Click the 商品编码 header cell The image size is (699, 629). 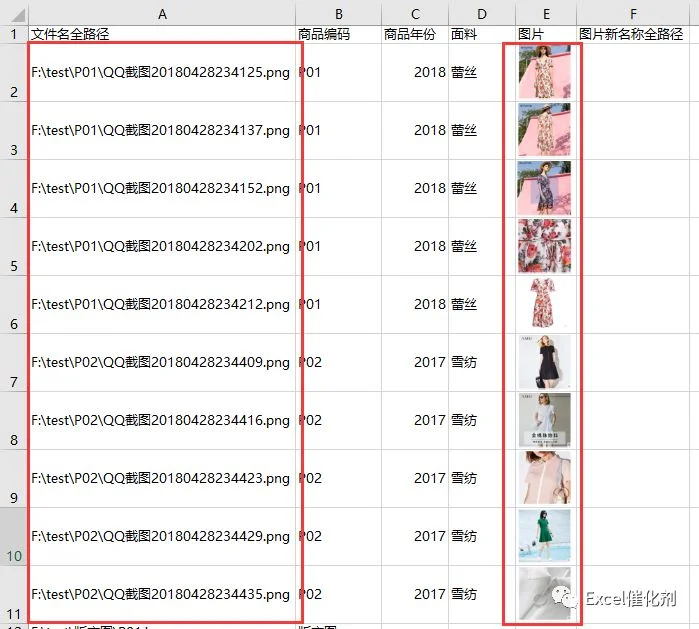point(338,34)
